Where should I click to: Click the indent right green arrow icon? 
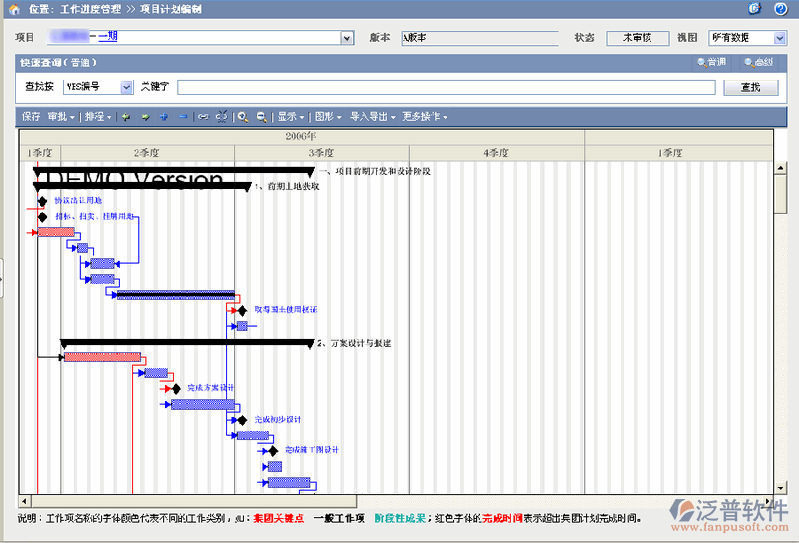click(x=145, y=117)
